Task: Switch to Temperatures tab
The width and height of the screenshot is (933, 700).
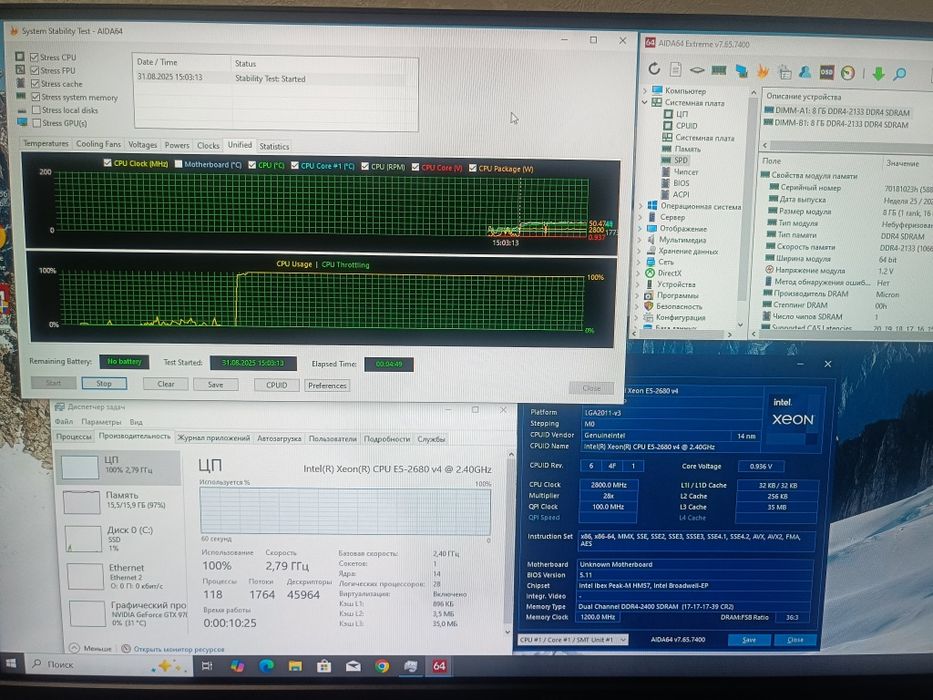Action: pyautogui.click(x=46, y=143)
